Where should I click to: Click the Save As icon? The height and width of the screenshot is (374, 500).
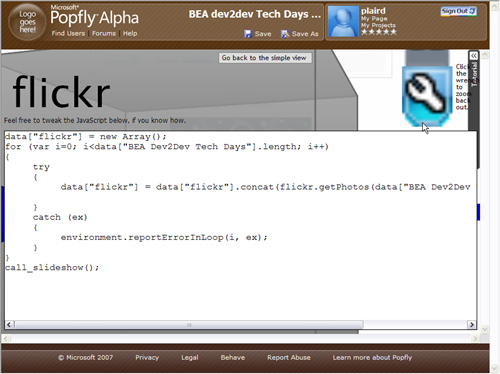285,34
